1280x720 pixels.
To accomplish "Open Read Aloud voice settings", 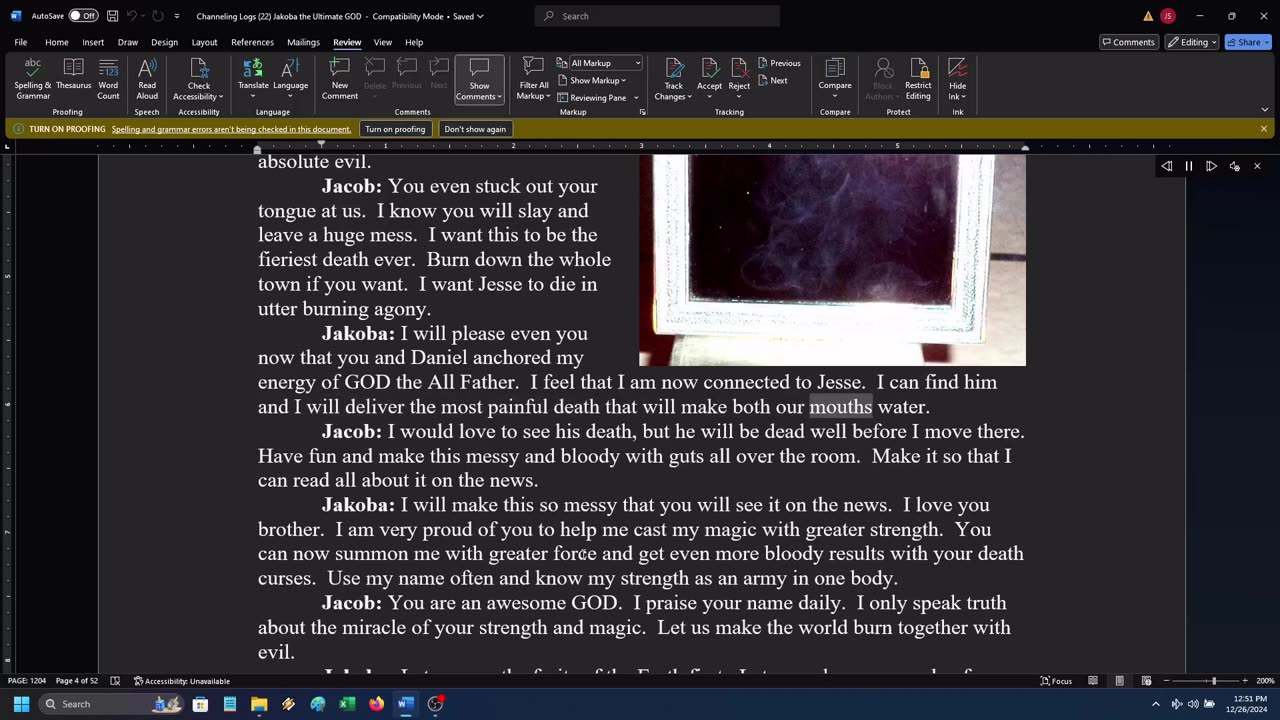I will point(1234,166).
